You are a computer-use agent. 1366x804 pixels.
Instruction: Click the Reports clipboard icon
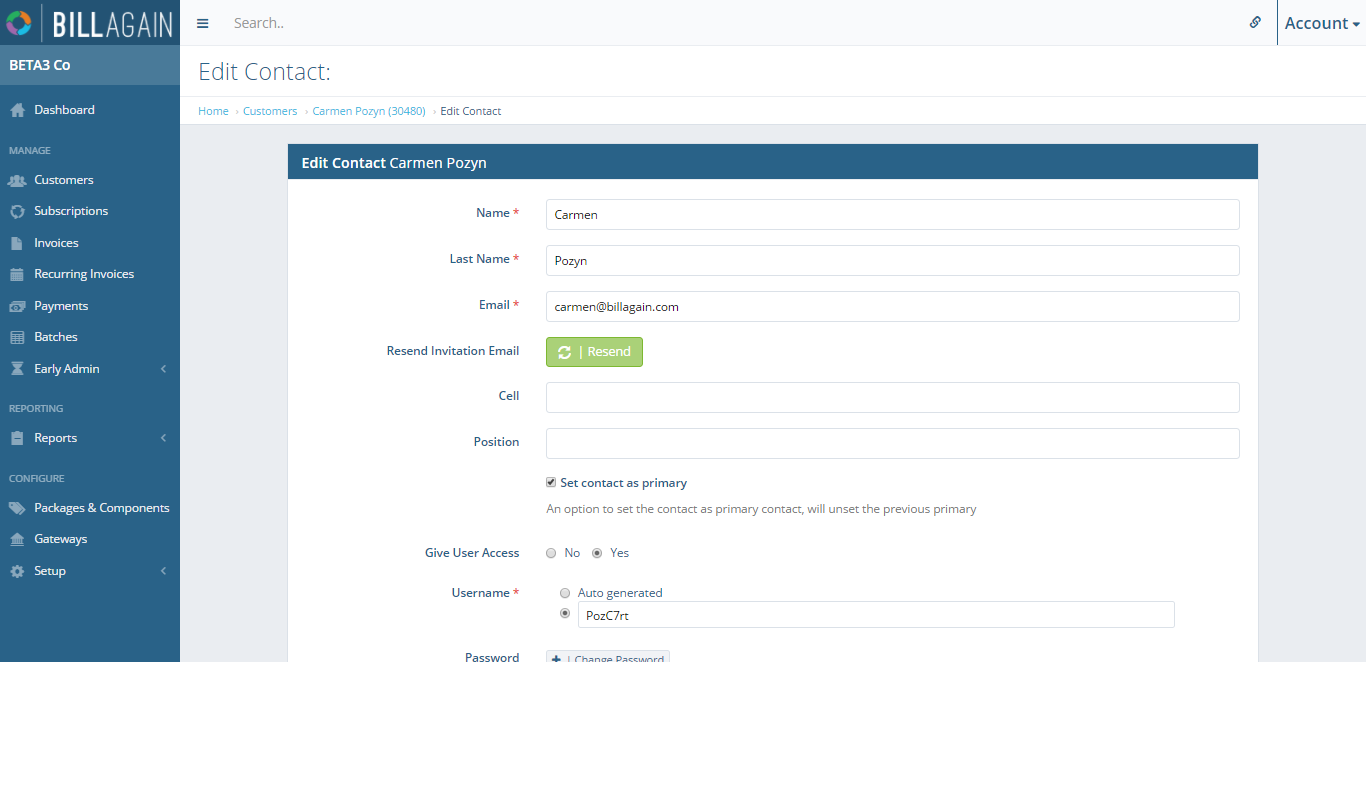point(17,438)
